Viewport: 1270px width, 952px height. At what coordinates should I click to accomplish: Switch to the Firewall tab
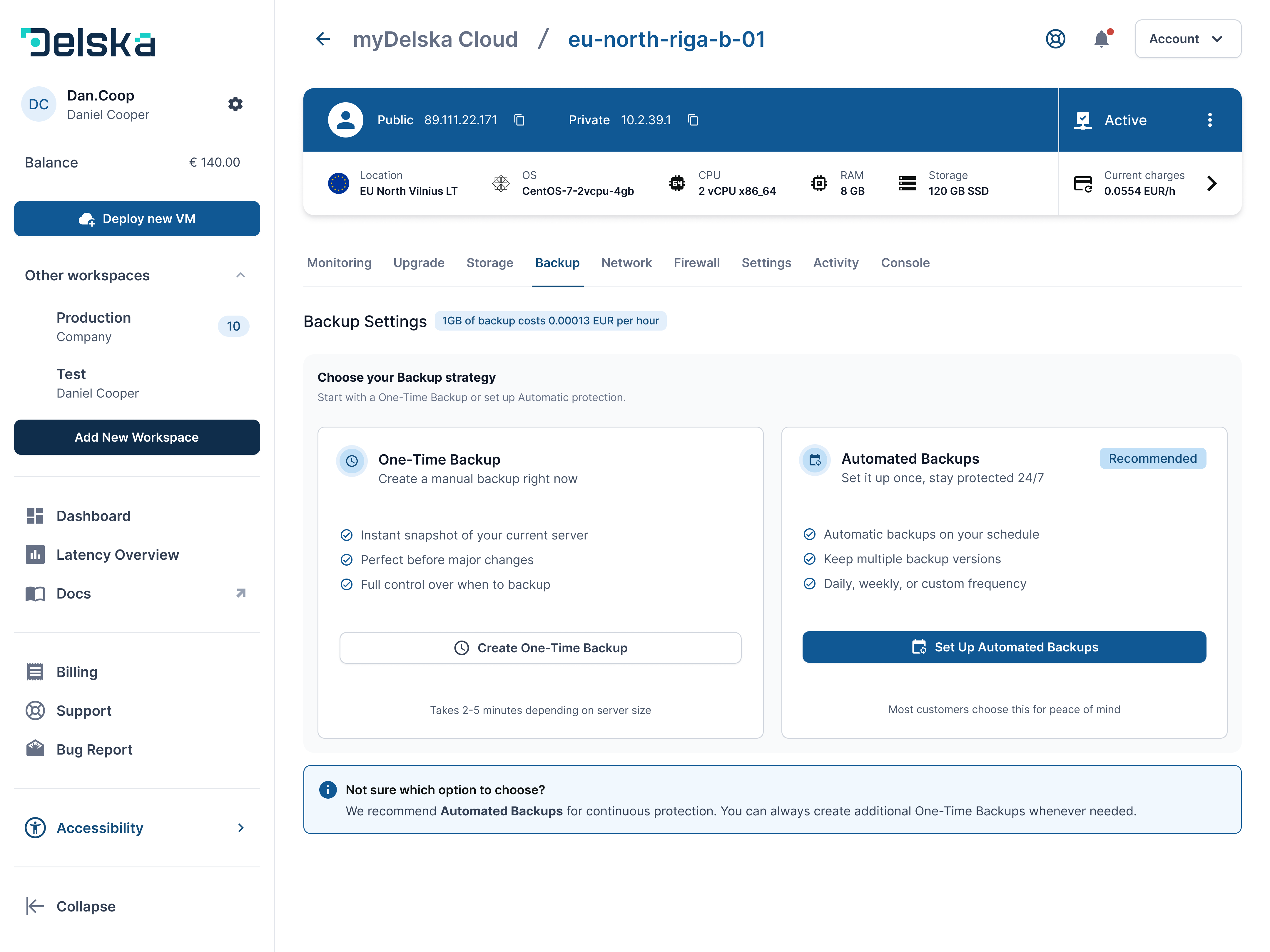pyautogui.click(x=696, y=263)
